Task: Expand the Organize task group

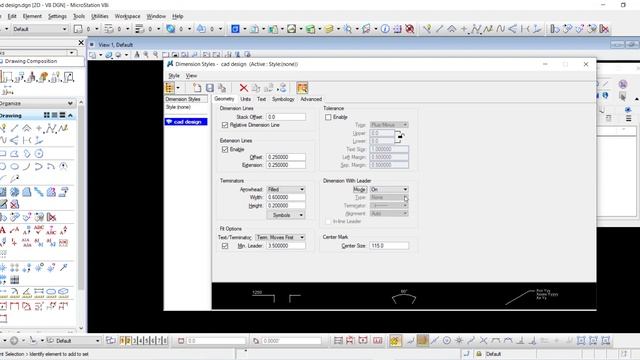Action: point(70,103)
